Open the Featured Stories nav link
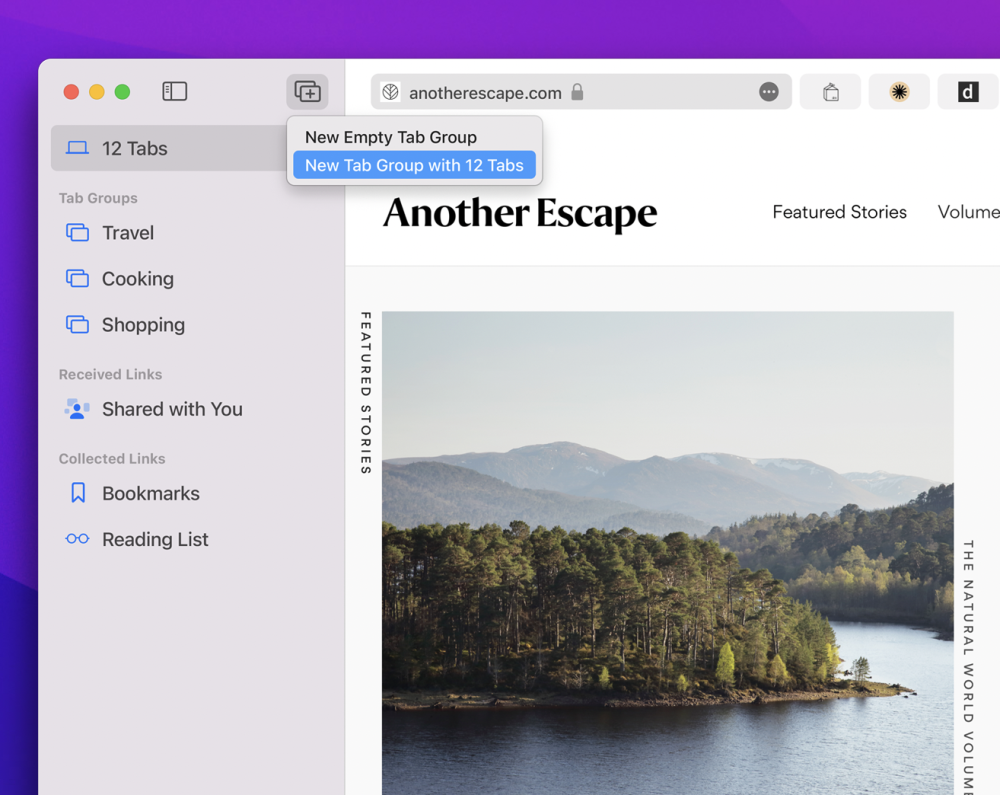 point(839,212)
